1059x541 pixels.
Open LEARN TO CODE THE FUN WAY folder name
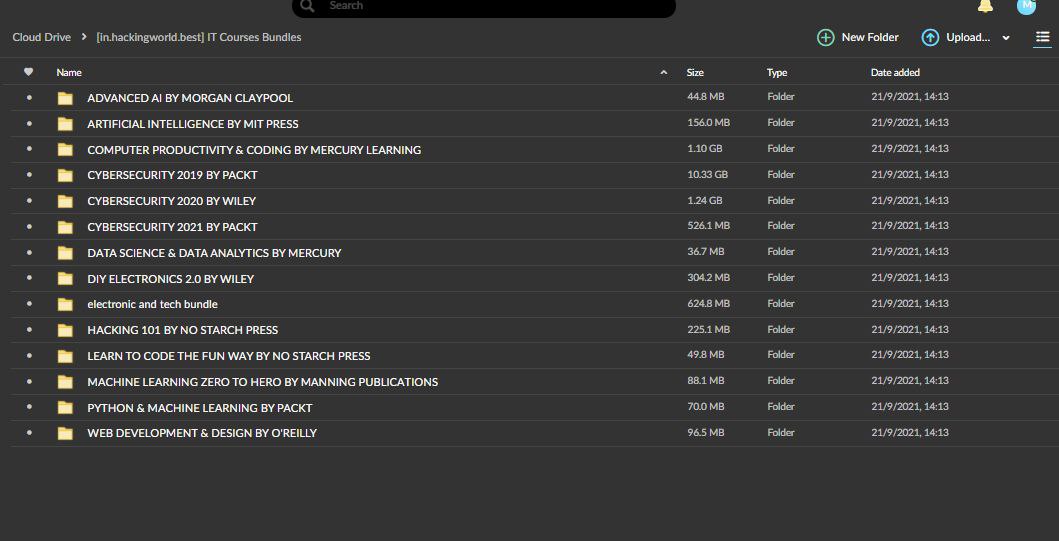(x=229, y=356)
